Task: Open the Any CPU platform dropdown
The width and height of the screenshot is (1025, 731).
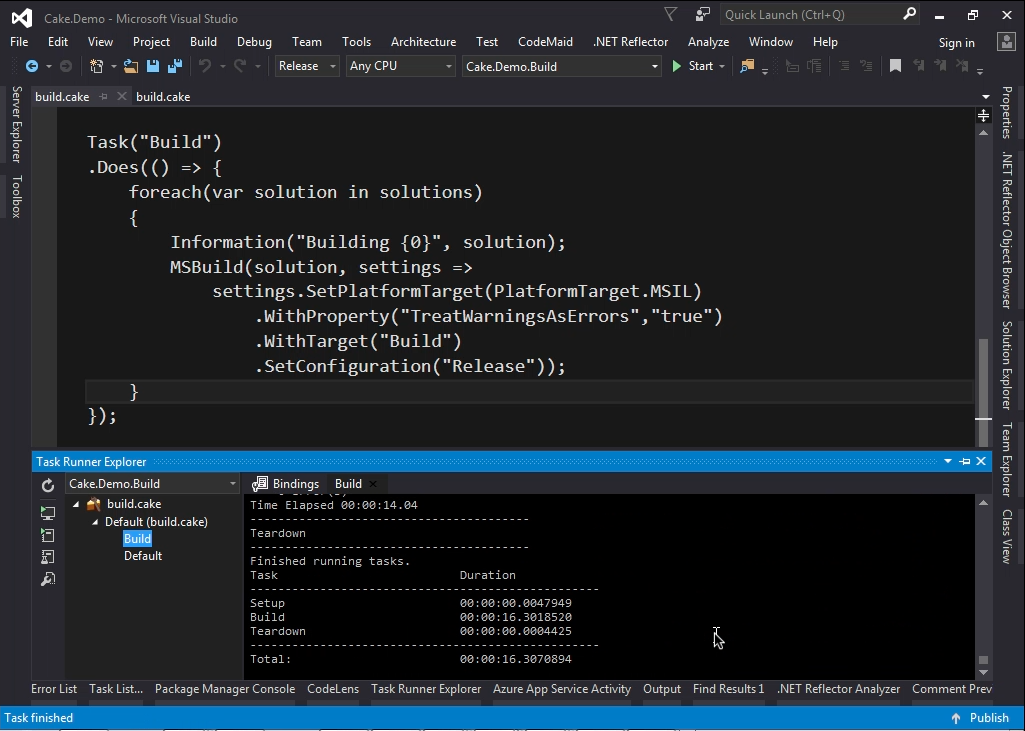Action: coord(400,66)
